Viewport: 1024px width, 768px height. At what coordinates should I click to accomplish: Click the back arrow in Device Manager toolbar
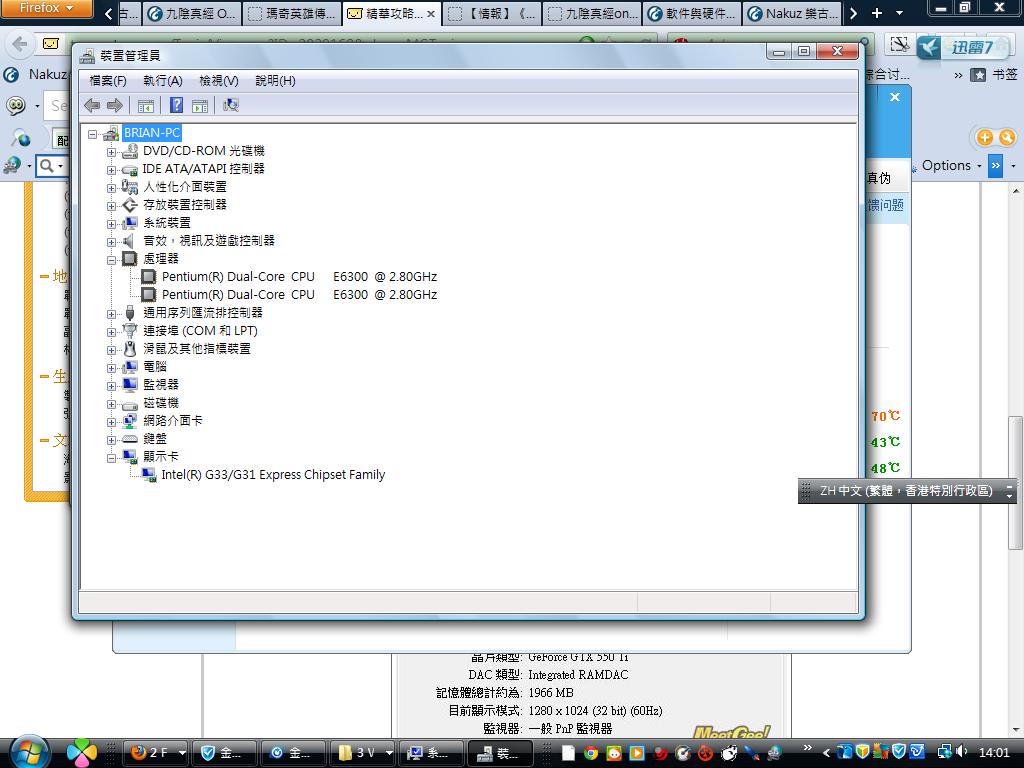(x=92, y=105)
